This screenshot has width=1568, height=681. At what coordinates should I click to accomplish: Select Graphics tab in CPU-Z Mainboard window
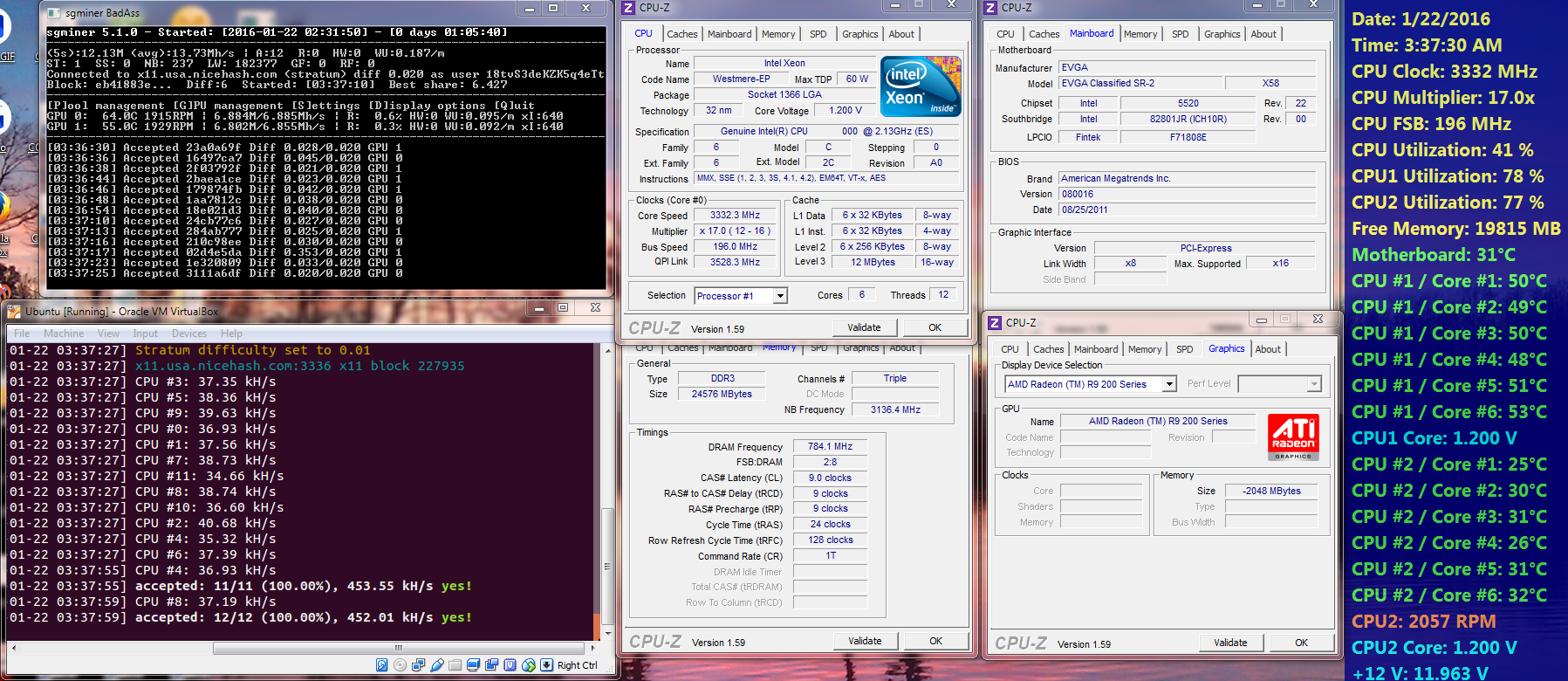pos(1222,34)
